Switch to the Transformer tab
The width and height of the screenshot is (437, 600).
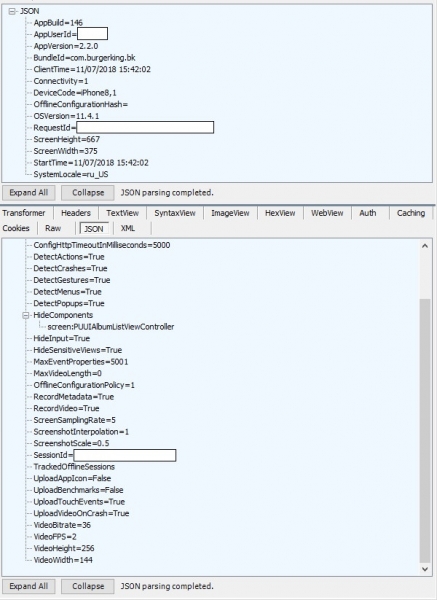(x=24, y=213)
